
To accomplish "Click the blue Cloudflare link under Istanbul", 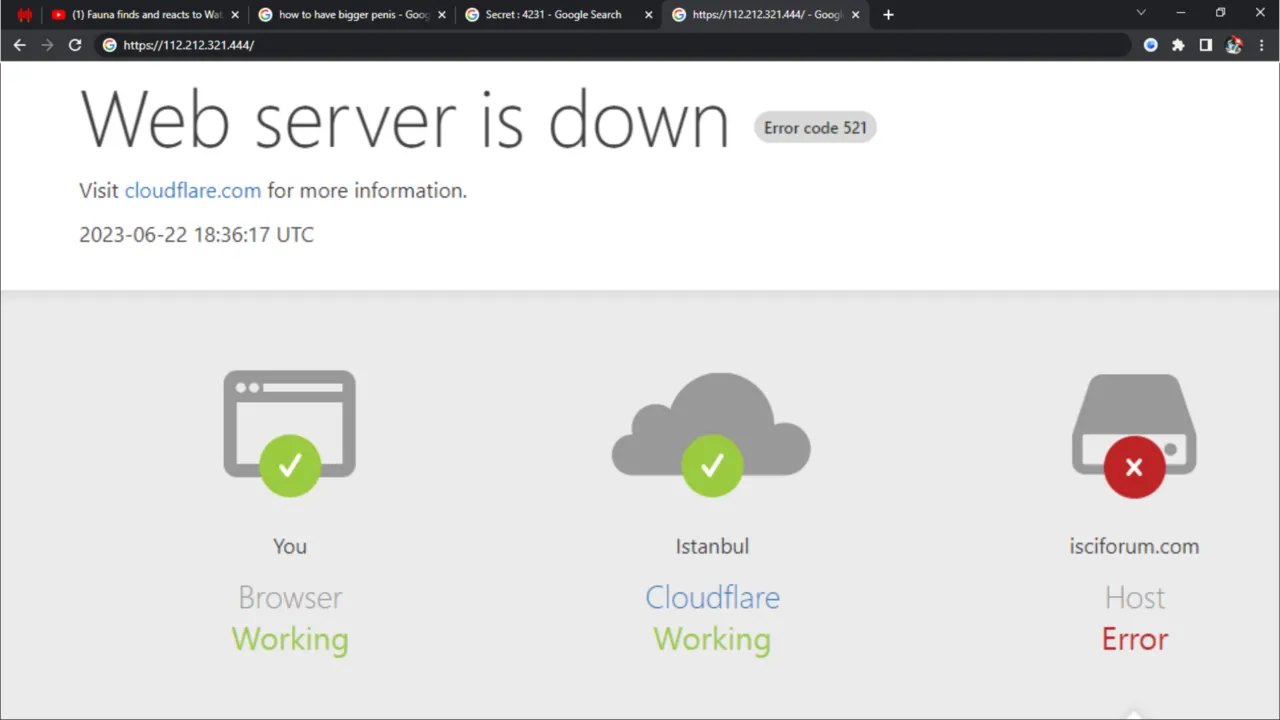I will (712, 597).
